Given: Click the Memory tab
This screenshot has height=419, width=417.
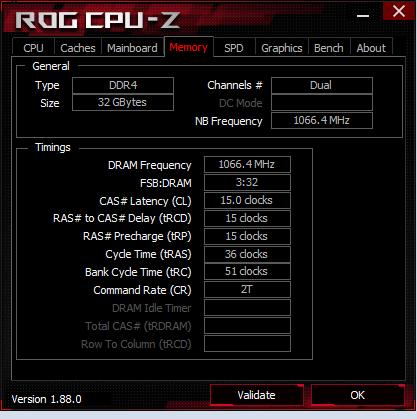Looking at the screenshot, I should [x=189, y=47].
